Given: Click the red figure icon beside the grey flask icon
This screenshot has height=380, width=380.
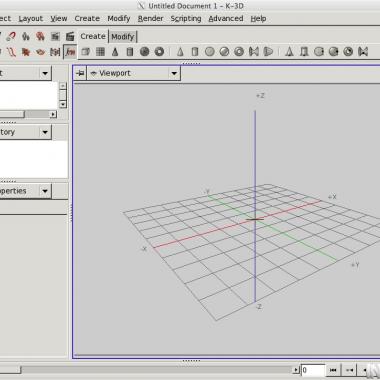Looking at the screenshot, I should [40, 36].
